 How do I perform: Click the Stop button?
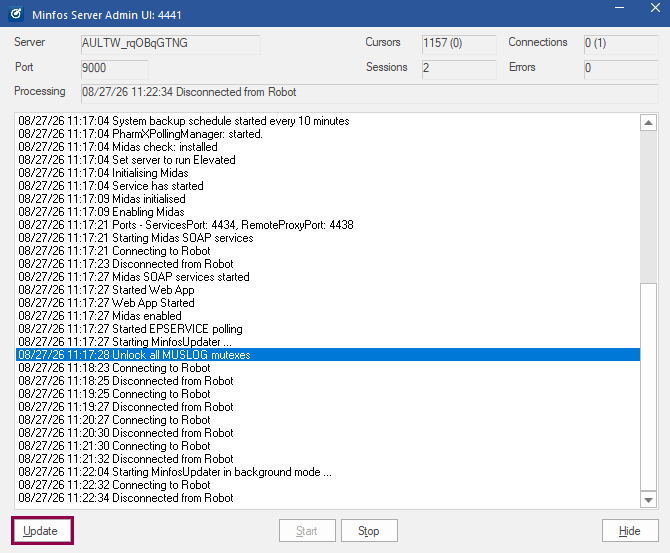tap(369, 531)
